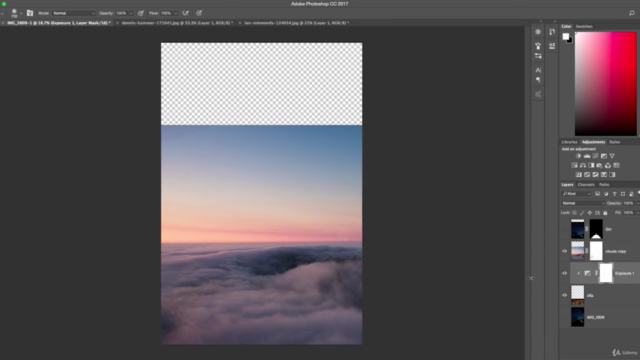The height and width of the screenshot is (360, 640).
Task: Open the Character panel icon
Action: click(538, 70)
